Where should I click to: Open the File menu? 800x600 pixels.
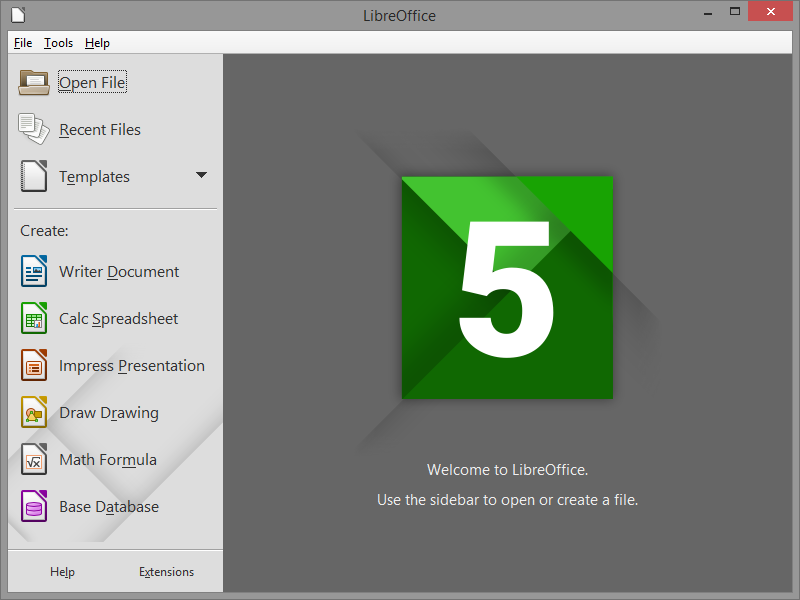(23, 43)
